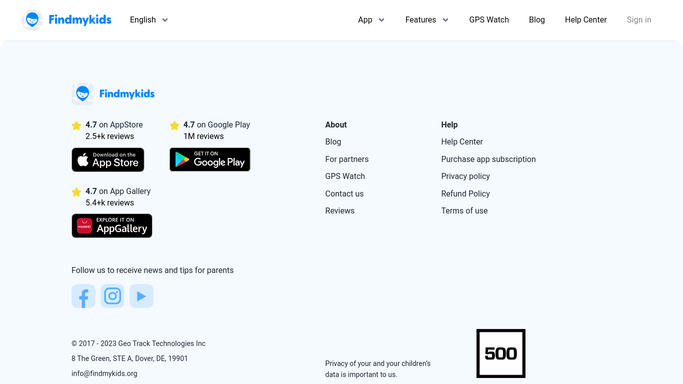
Task: Open Purchase app subscription link
Action: click(488, 159)
